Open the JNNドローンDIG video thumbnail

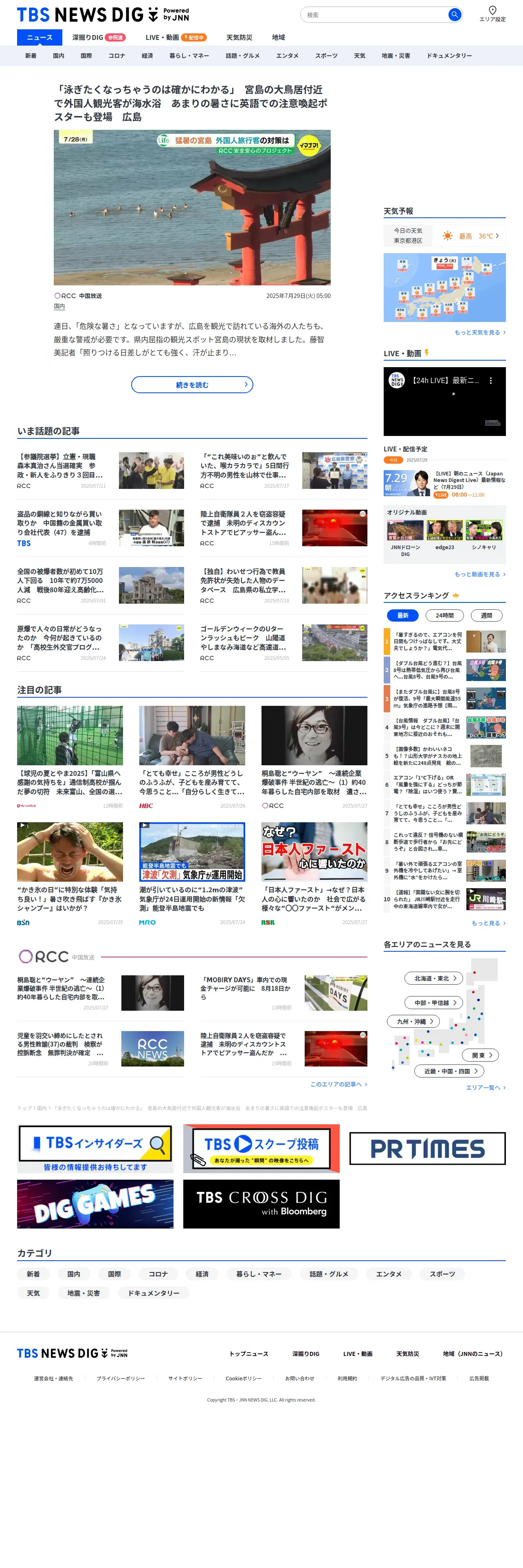pyautogui.click(x=405, y=530)
